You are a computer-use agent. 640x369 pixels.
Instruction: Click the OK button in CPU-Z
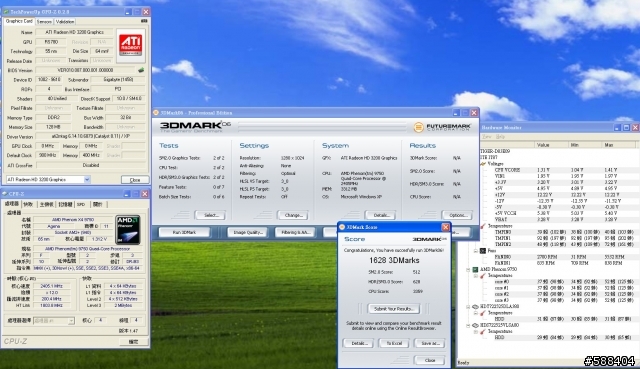(133, 342)
